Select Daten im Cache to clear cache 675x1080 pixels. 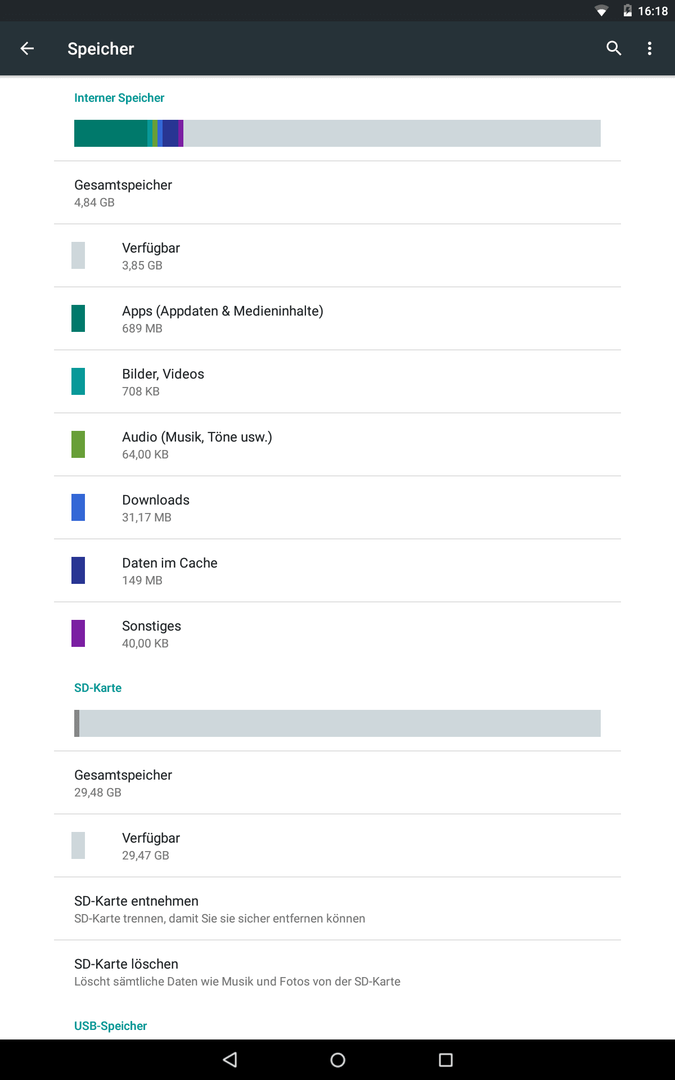pos(338,570)
